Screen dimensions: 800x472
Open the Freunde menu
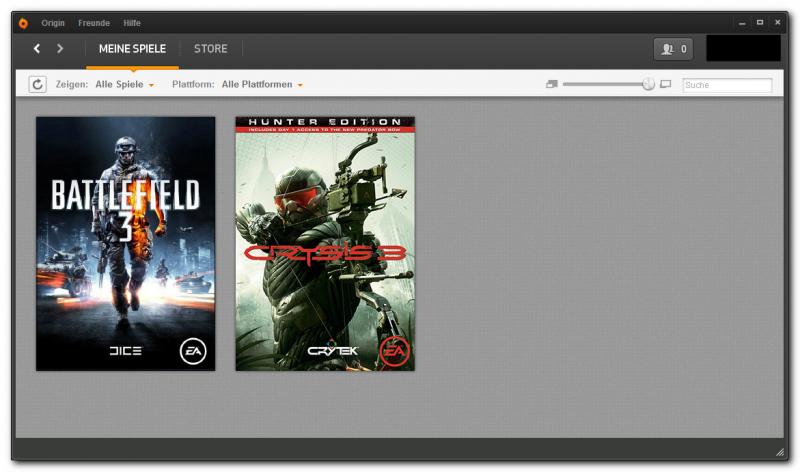[94, 22]
